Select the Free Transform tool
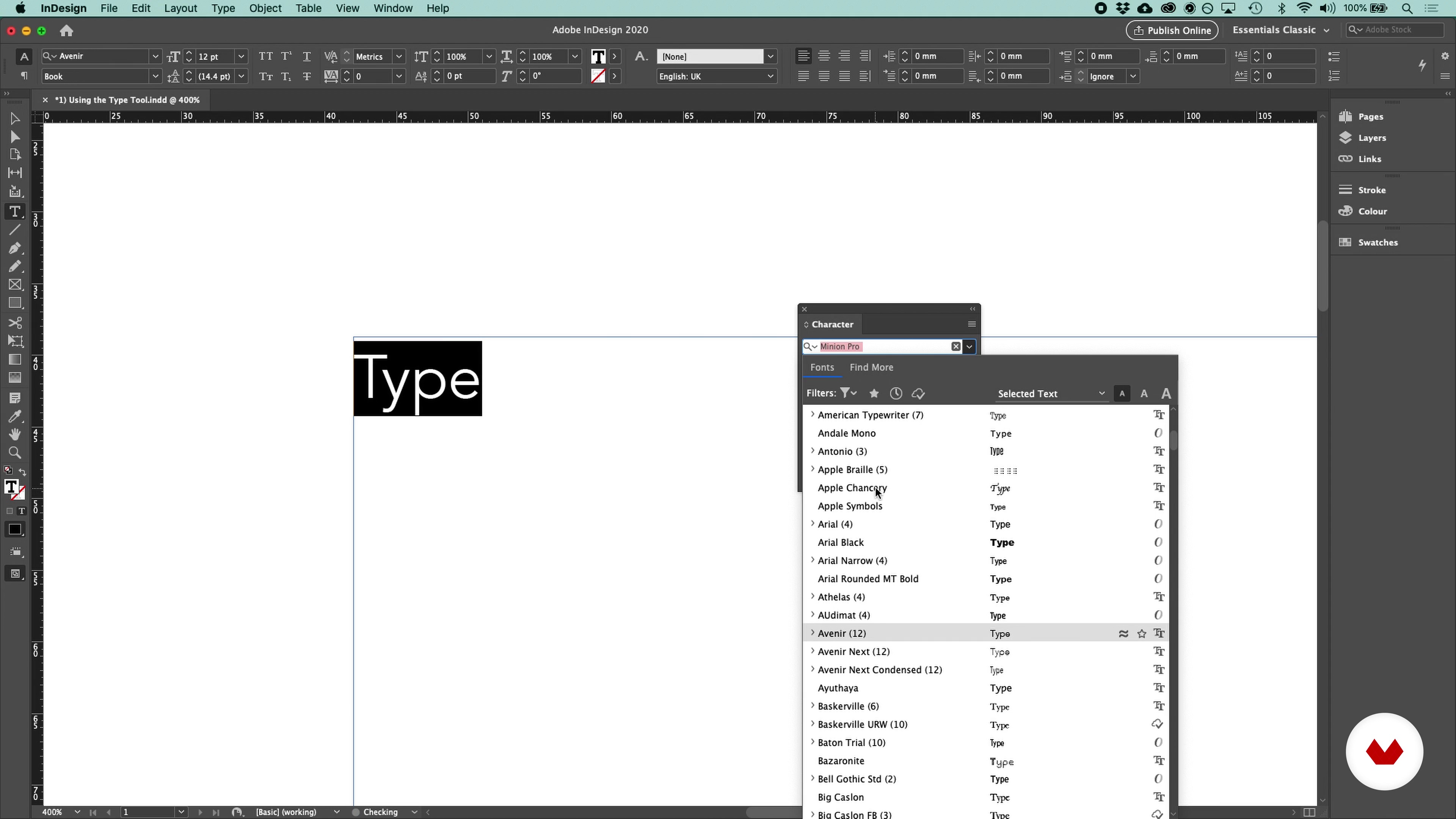This screenshot has width=1456, height=819. tap(15, 341)
